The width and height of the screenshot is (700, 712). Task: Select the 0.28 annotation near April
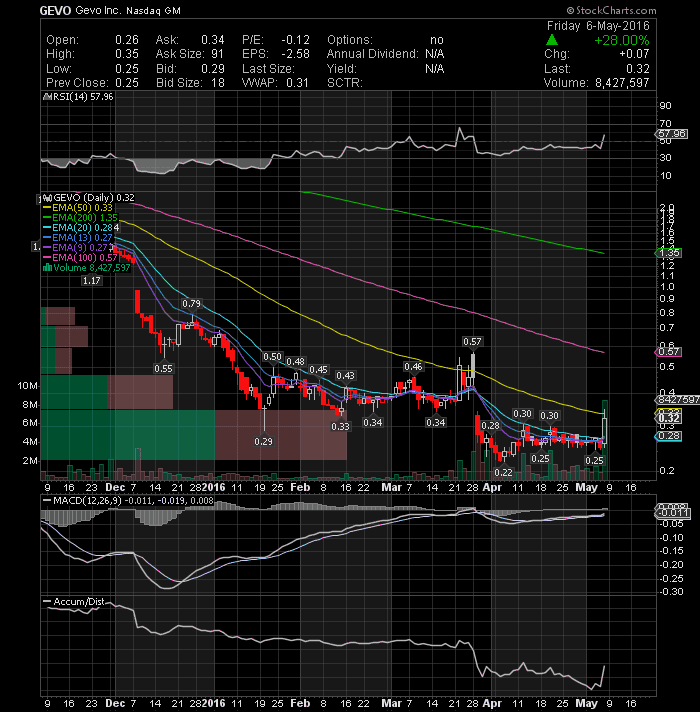(x=490, y=425)
